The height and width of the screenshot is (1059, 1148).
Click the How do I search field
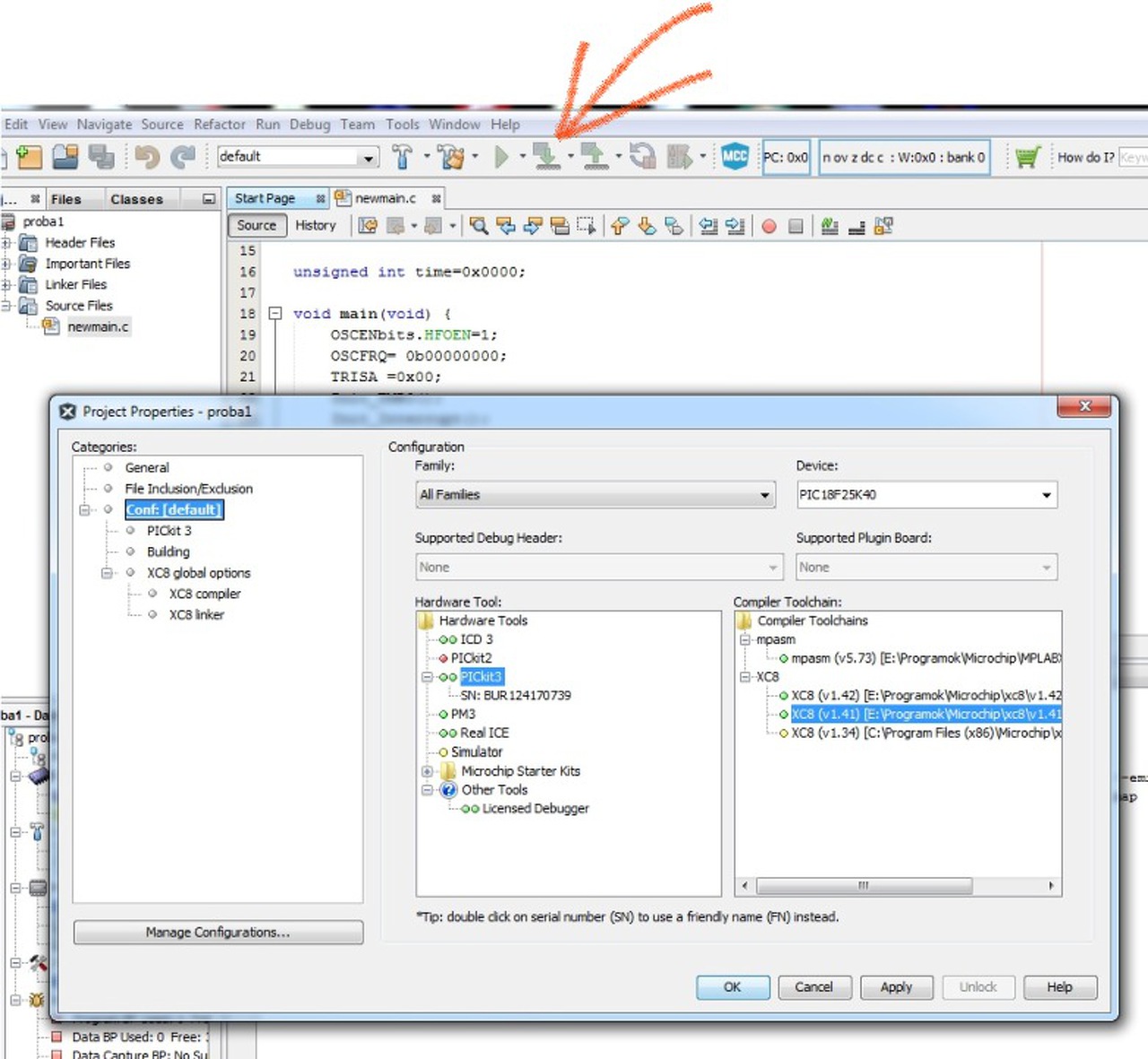[x=1133, y=157]
